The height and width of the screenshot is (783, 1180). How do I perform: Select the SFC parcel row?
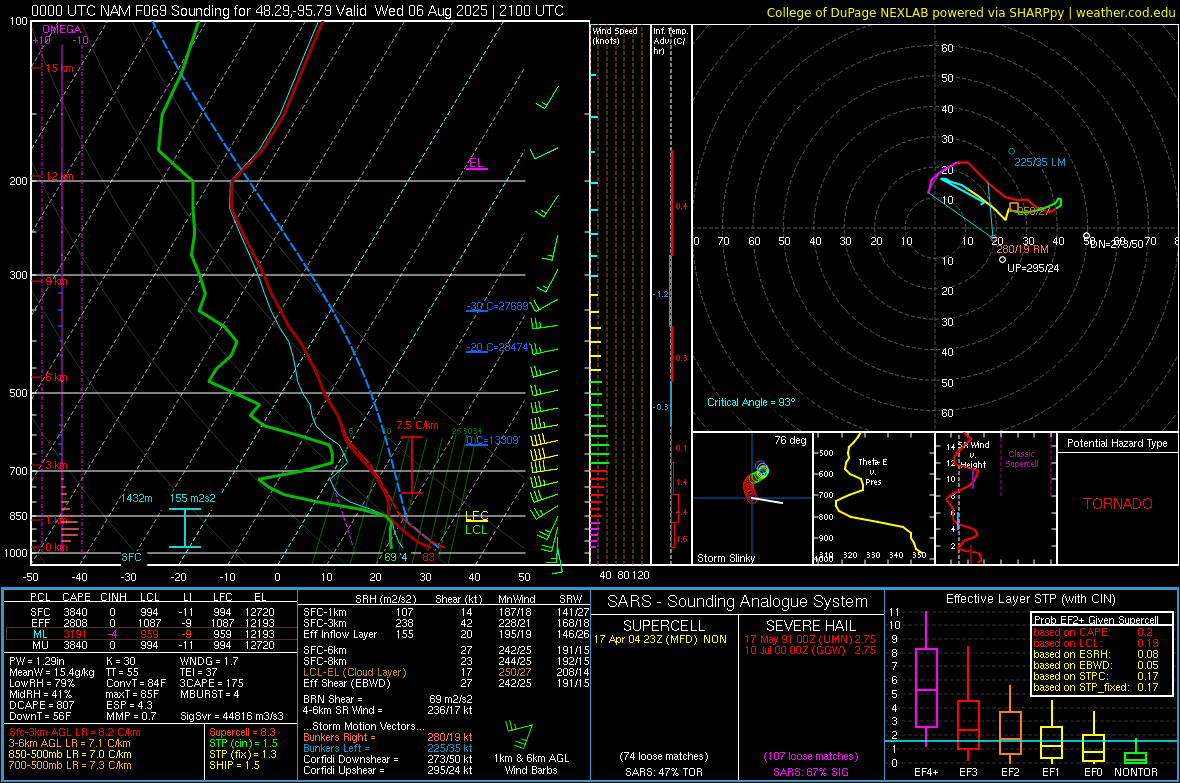[151, 612]
